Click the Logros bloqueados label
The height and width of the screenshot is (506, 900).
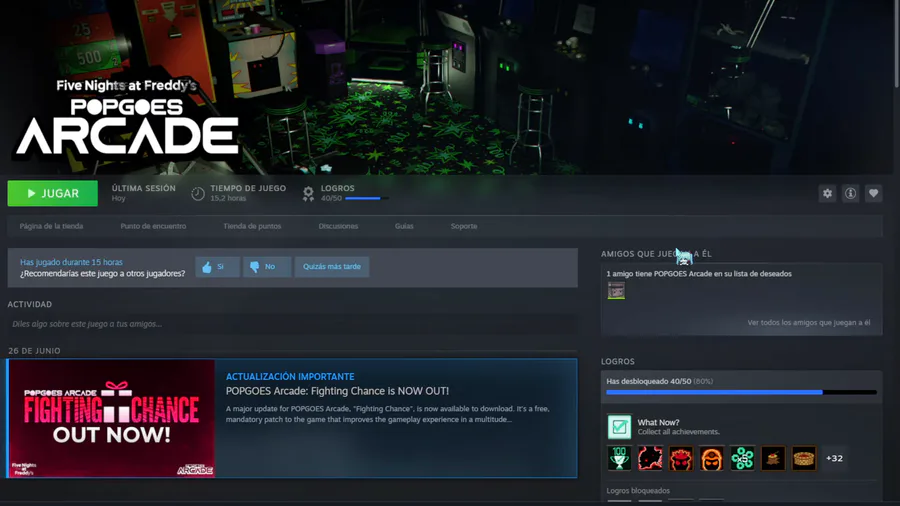click(x=638, y=491)
